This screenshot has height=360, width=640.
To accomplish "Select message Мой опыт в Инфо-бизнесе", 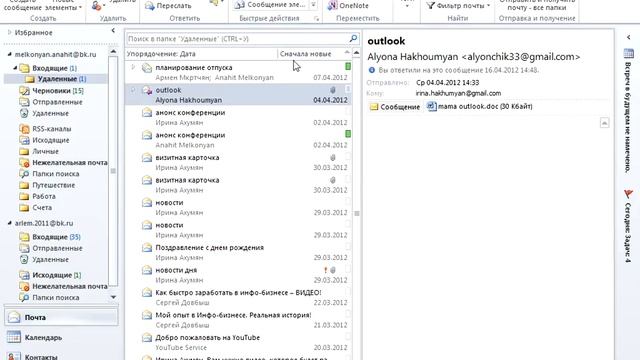I will [238, 320].
